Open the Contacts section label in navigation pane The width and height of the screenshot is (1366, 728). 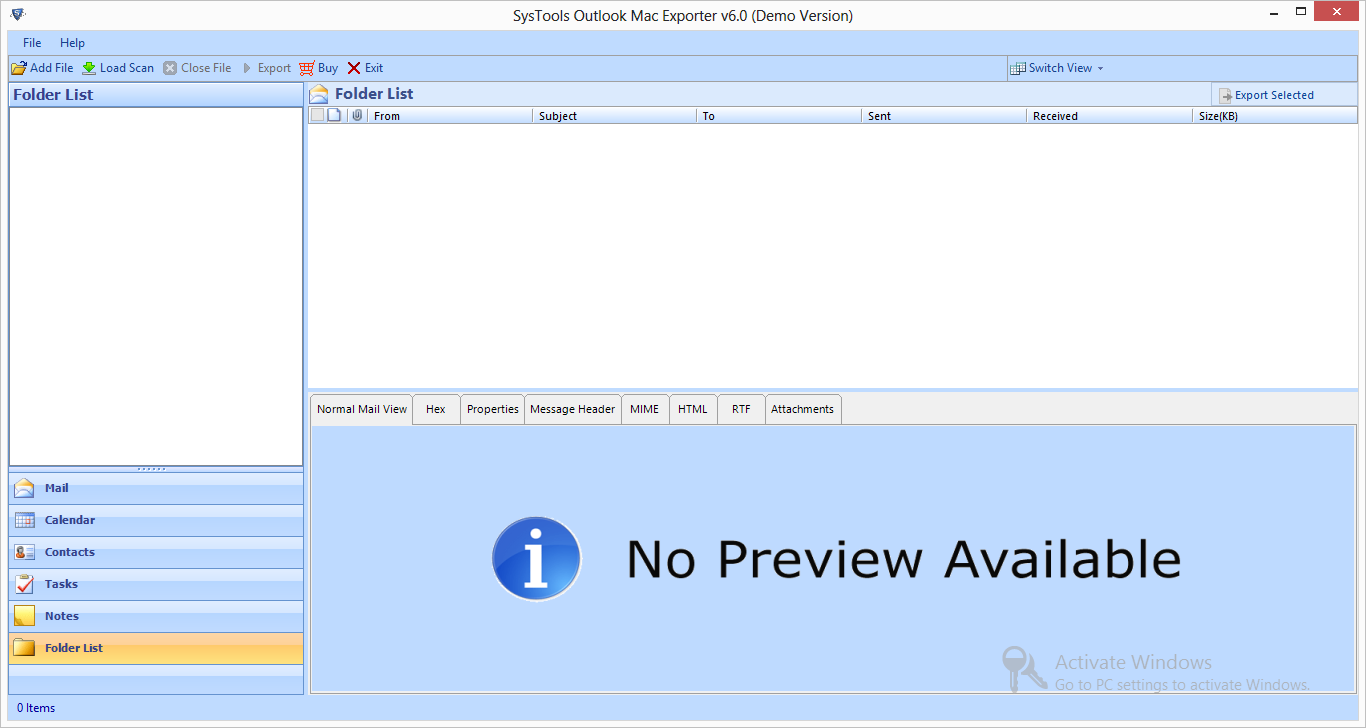point(70,552)
